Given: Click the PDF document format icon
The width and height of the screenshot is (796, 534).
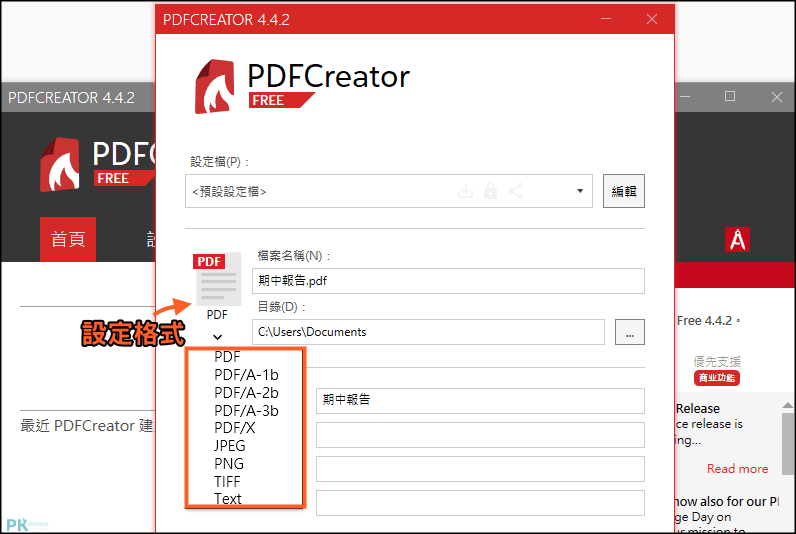Looking at the screenshot, I should point(217,278).
